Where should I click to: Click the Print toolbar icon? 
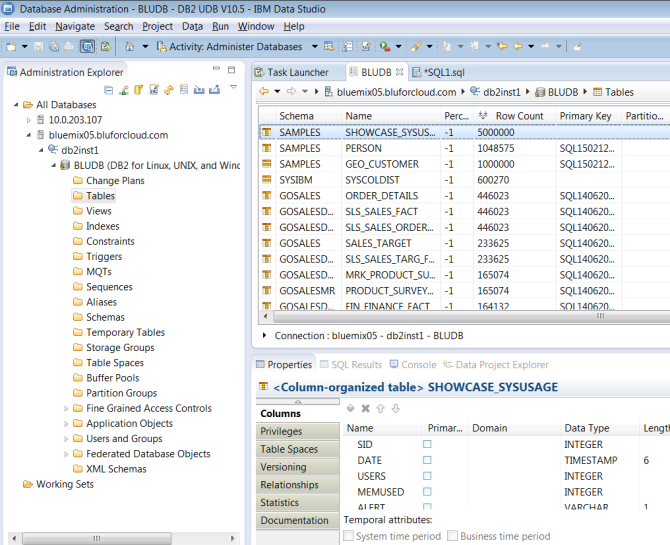tap(69, 47)
